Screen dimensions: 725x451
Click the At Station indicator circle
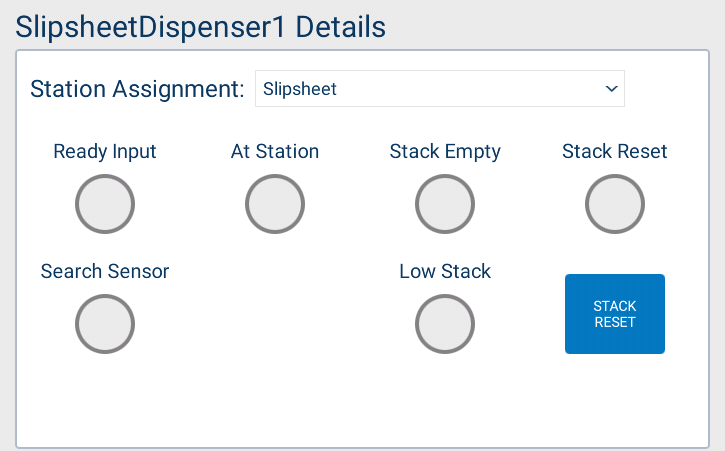[275, 204]
